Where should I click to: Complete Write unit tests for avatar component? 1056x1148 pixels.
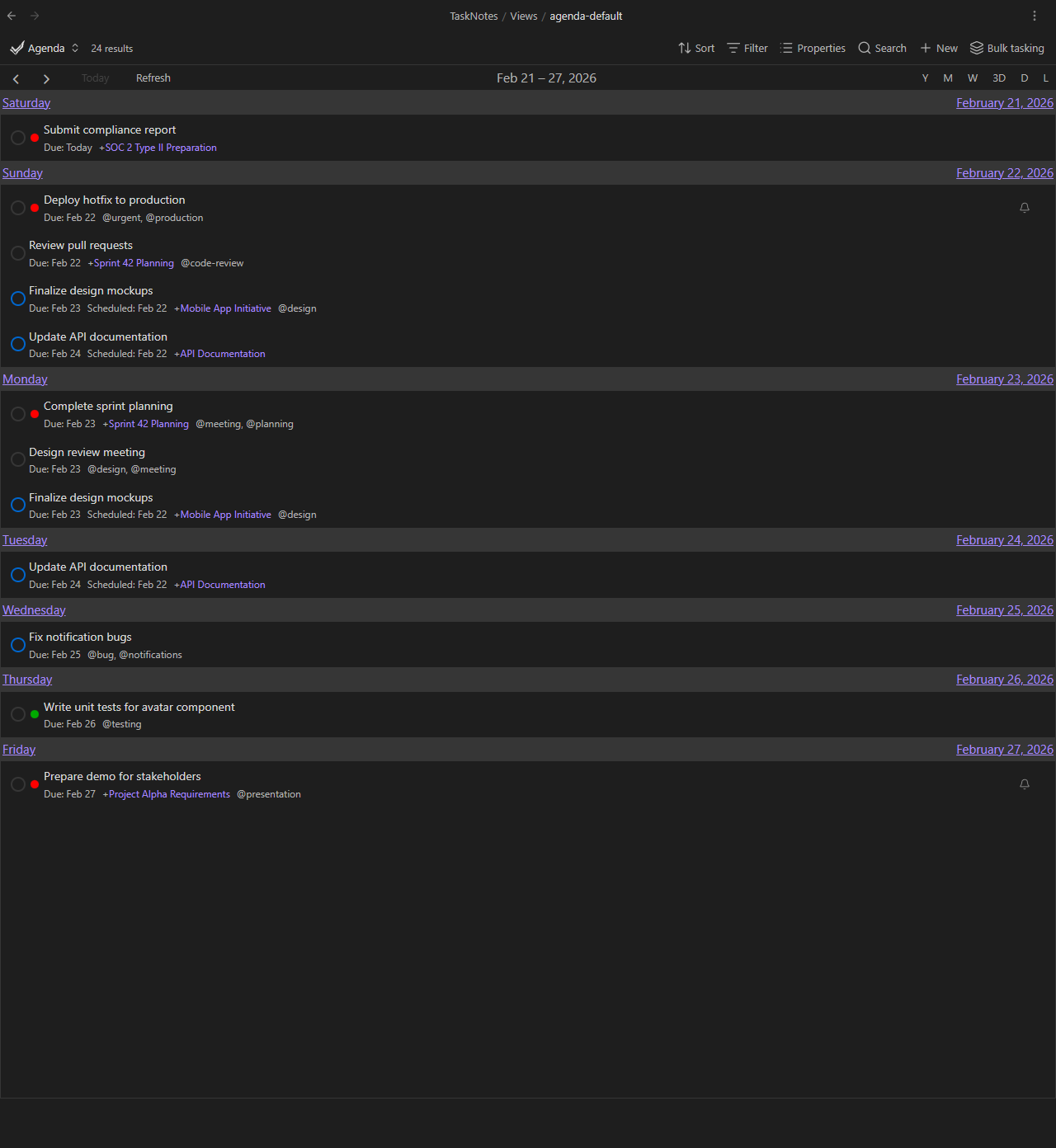tap(17, 714)
